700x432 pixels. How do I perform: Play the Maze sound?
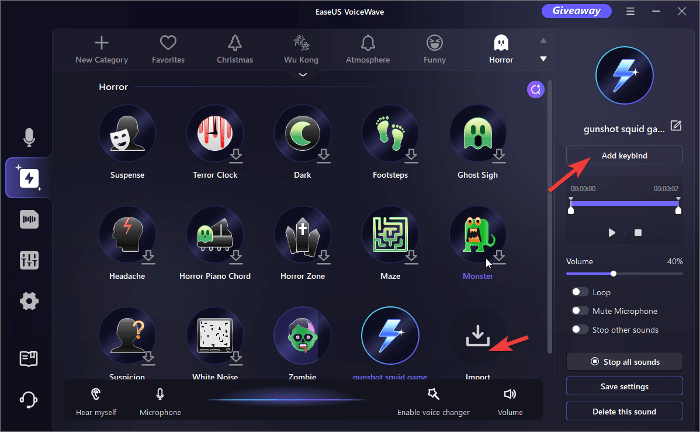pos(390,234)
